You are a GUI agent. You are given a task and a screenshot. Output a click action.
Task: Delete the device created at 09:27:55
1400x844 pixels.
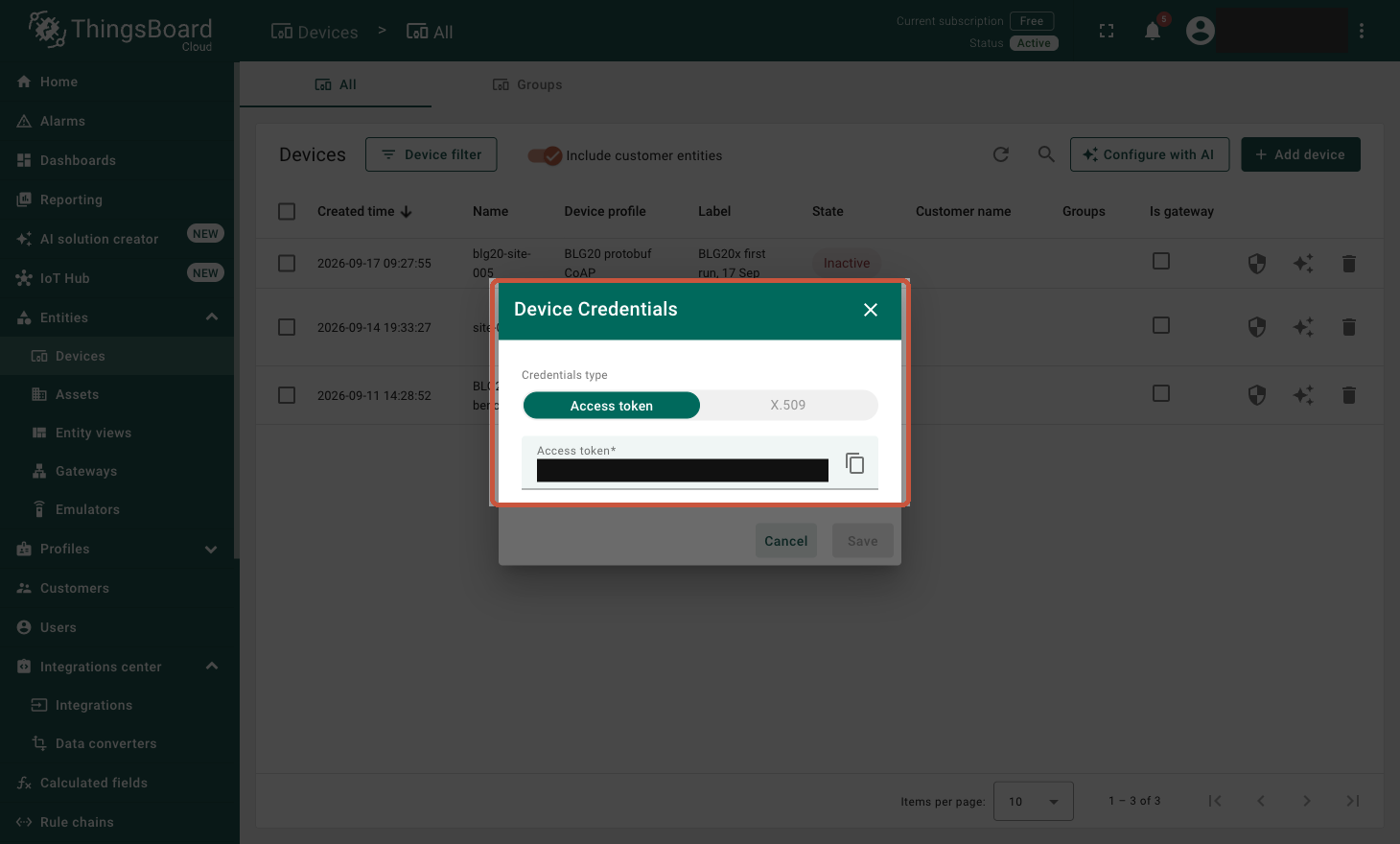[1349, 263]
